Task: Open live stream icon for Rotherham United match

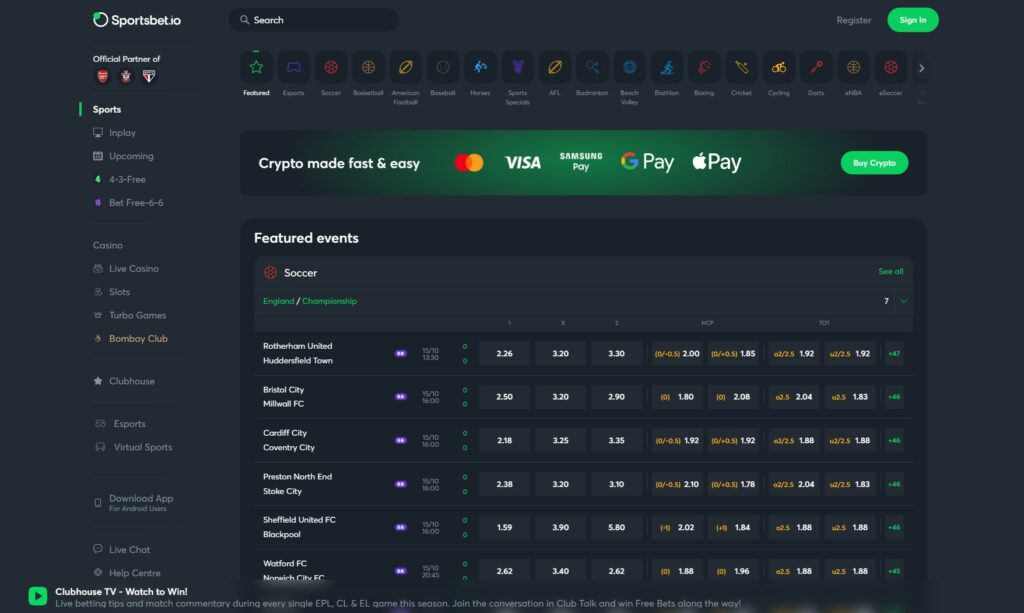Action: click(401, 353)
